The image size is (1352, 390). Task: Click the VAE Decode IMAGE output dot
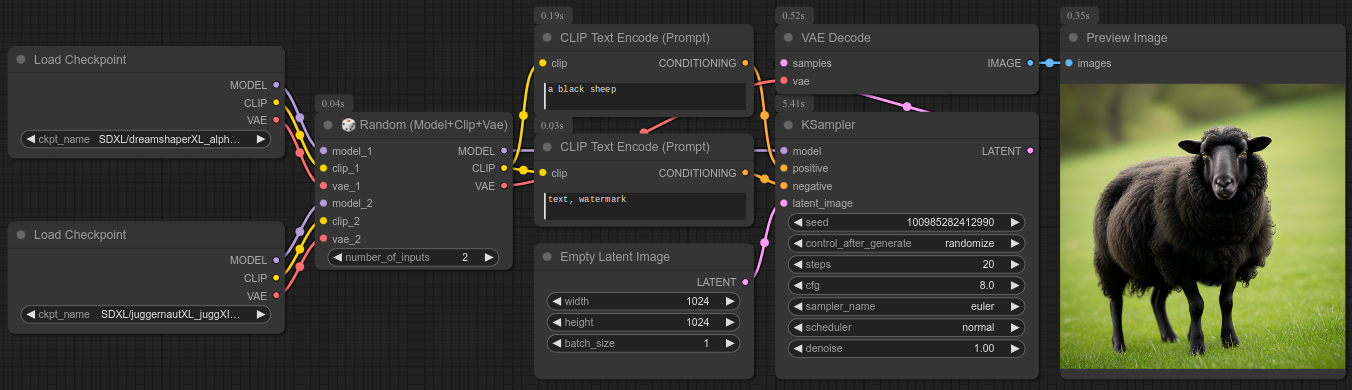coord(1031,63)
